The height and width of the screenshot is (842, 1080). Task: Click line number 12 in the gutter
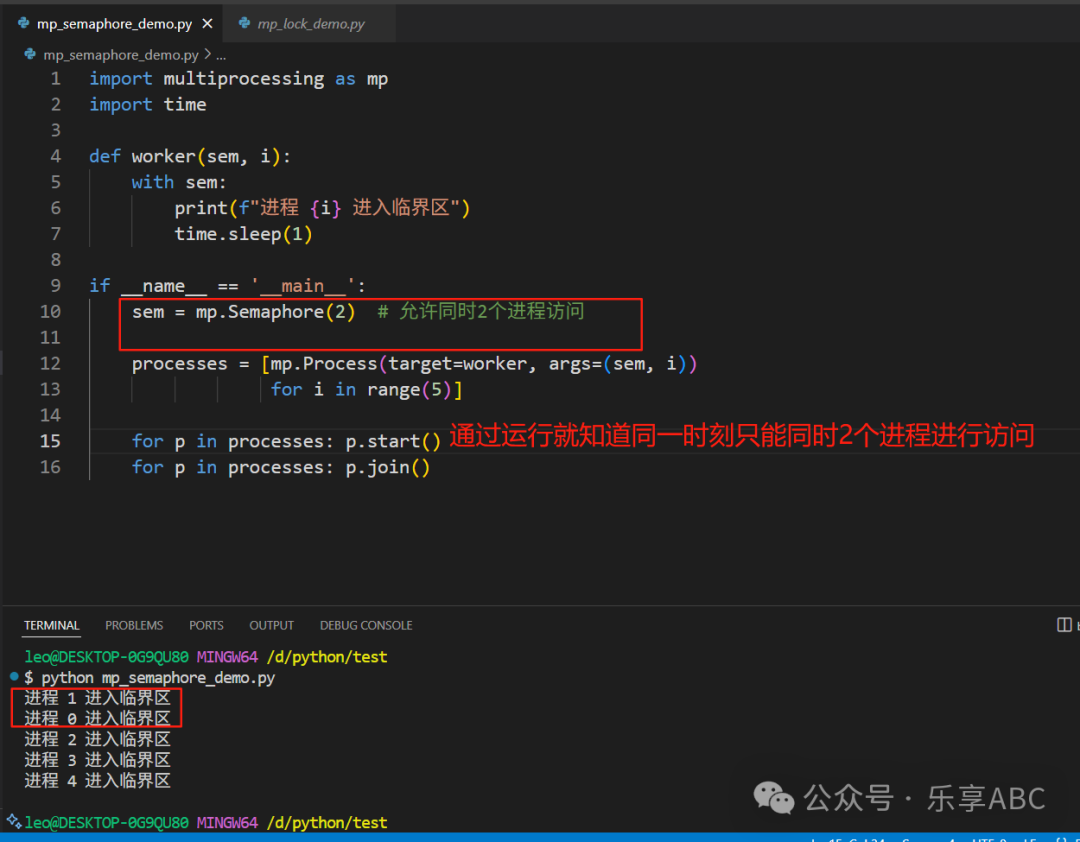click(x=50, y=364)
